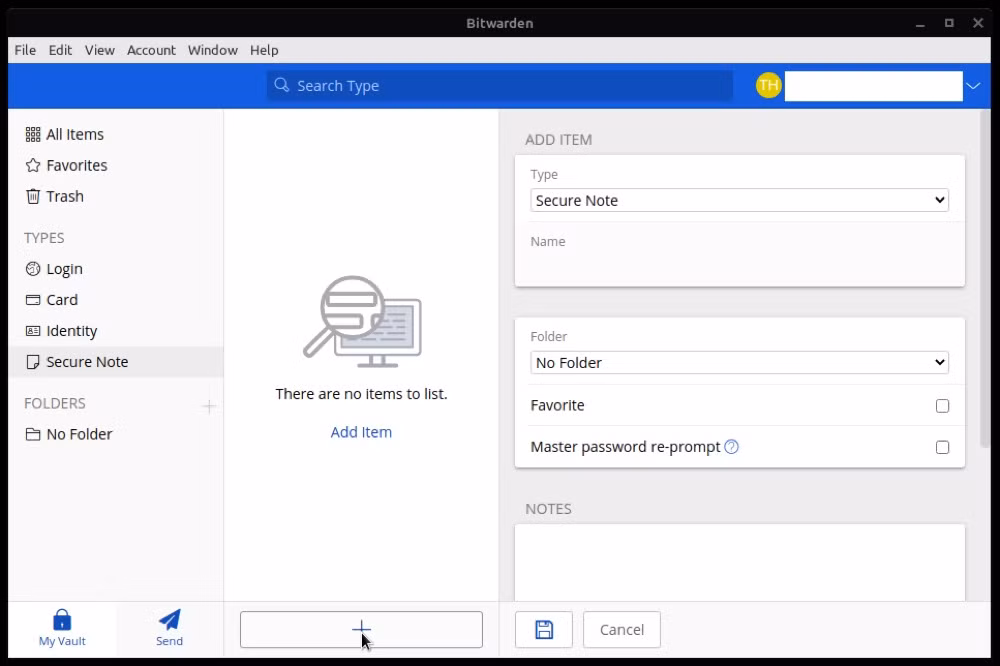Viewport: 1000px width, 666px height.
Task: Expand the account switcher chevron
Action: point(973,85)
